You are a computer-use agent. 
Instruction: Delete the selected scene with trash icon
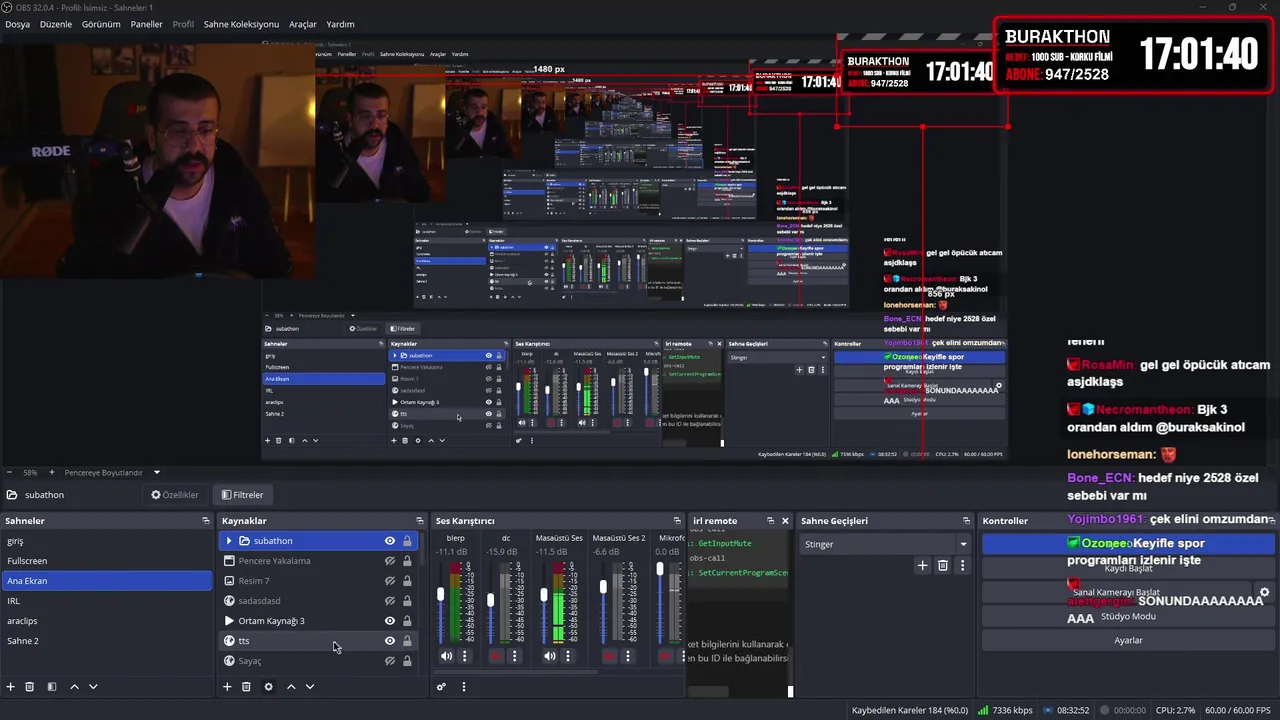click(x=30, y=687)
